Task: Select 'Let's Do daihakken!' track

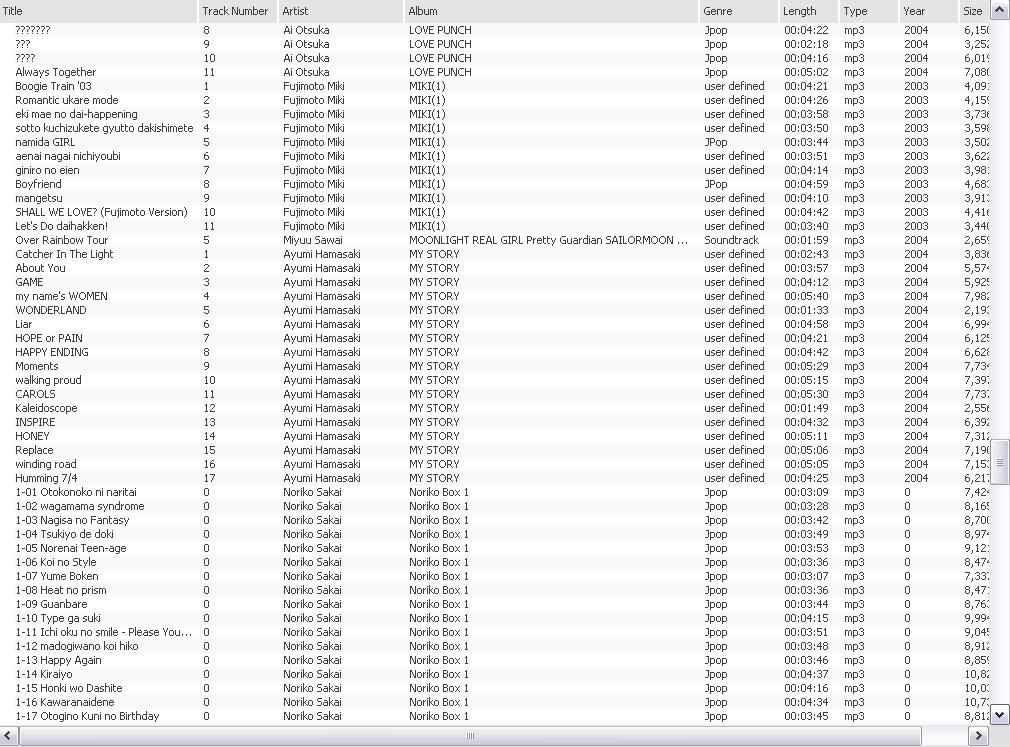Action: 495,226
